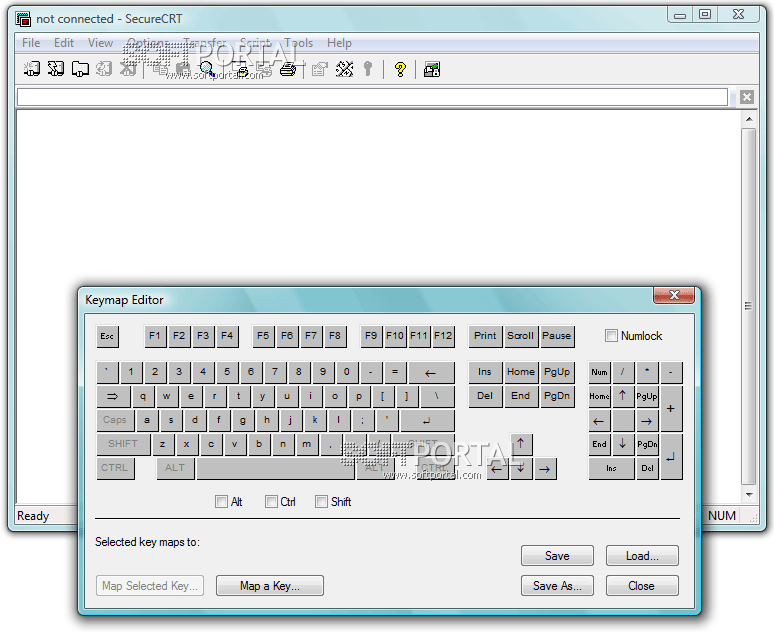The image size is (774, 632).
Task: Select the Caps key on the keymap
Action: click(x=116, y=420)
